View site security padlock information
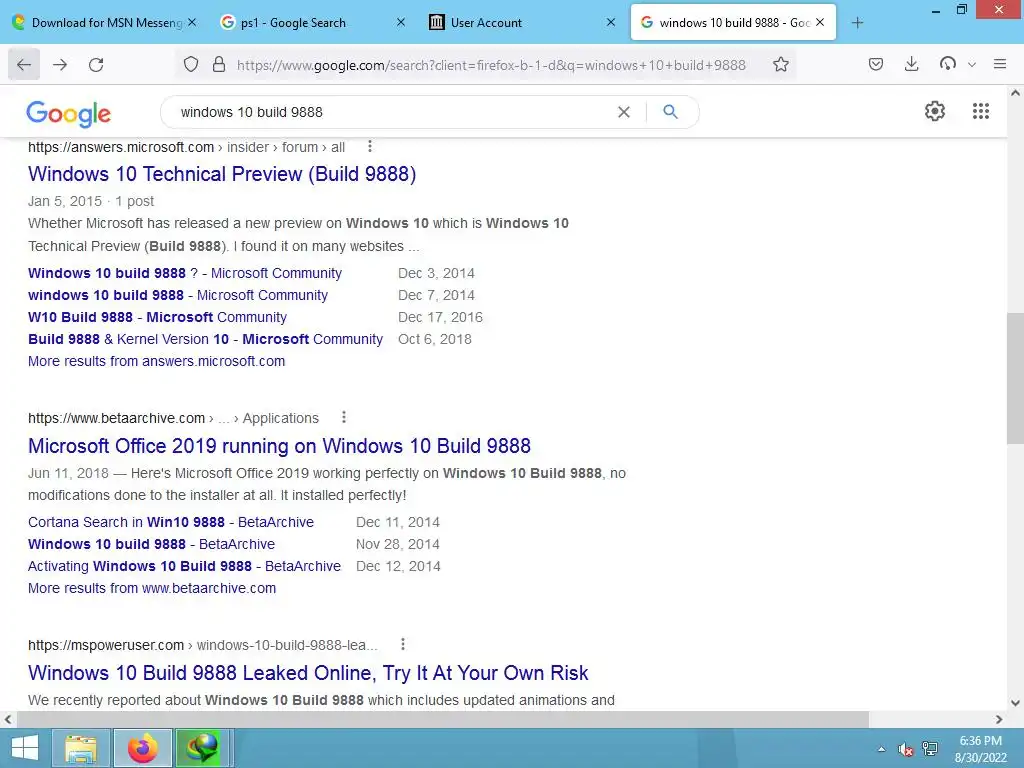Screen dimensions: 1024x768 [x=219, y=64]
